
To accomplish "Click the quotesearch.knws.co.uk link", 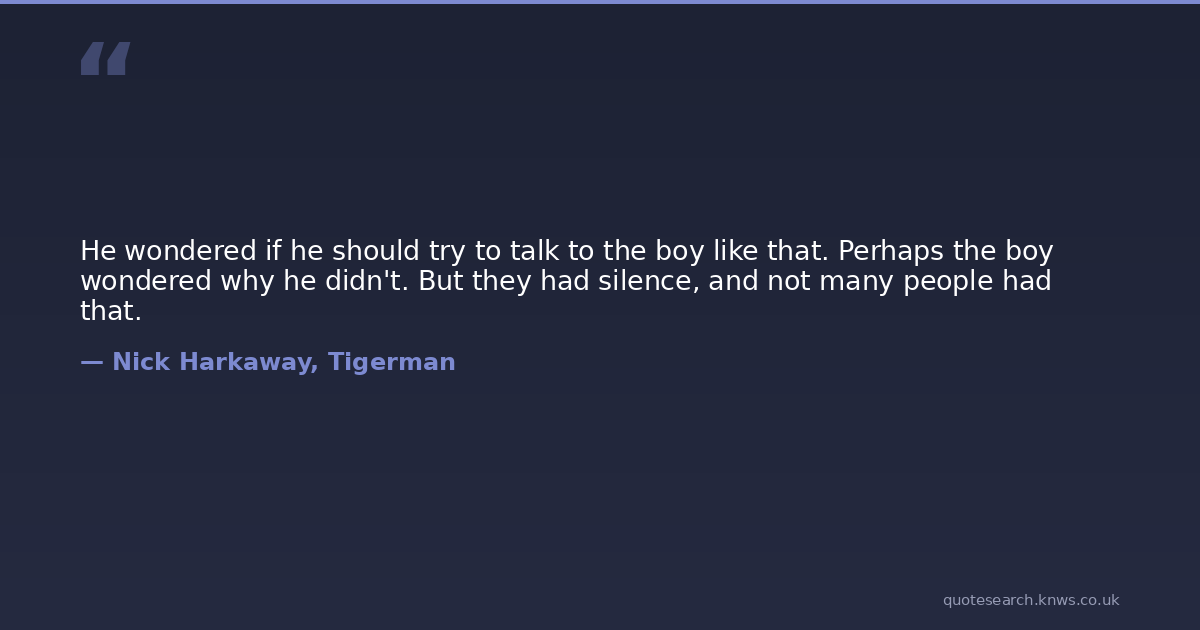I will pos(1030,600).
